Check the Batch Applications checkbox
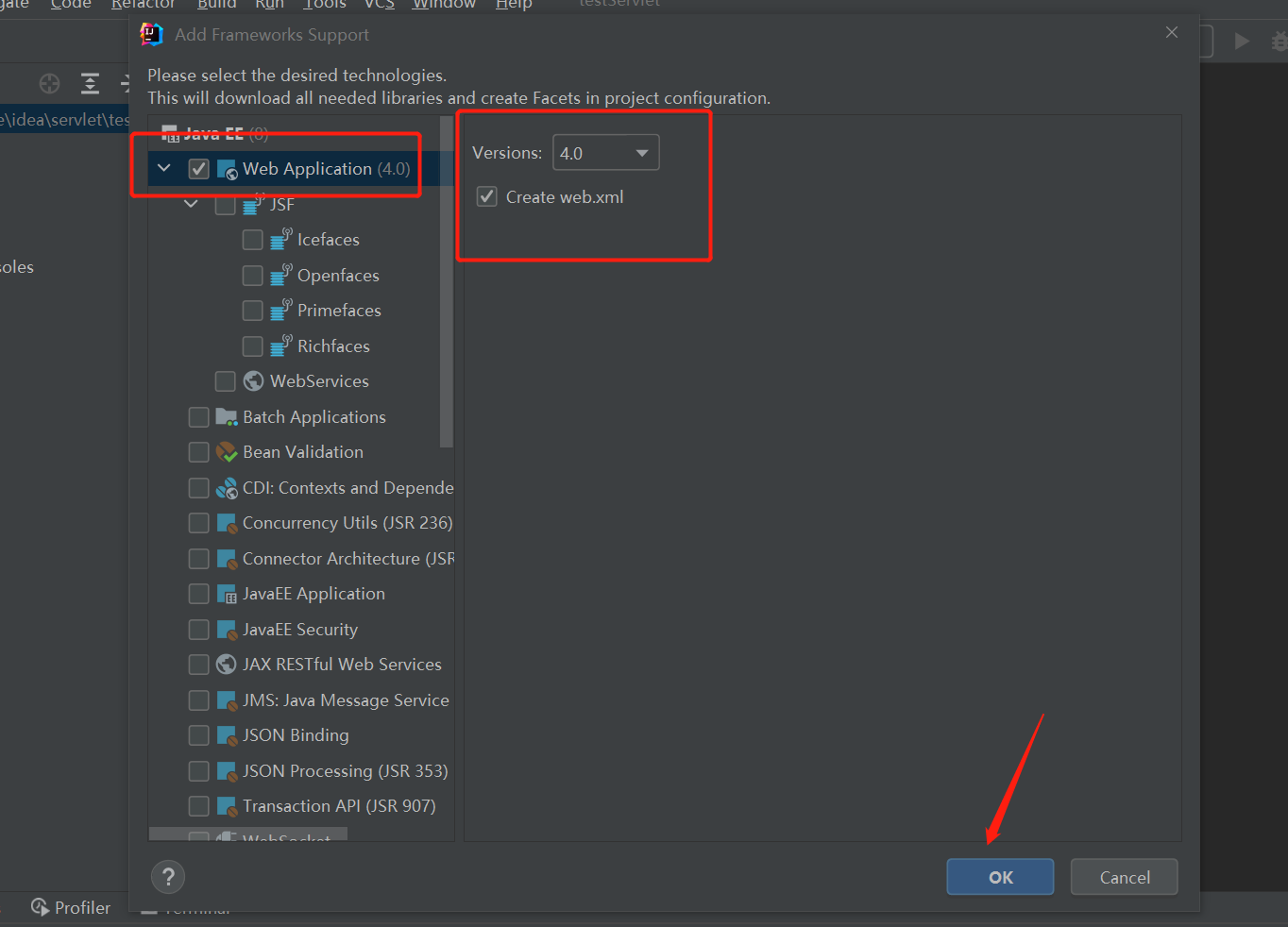Screen dimensions: 1288x927 pyautogui.click(x=199, y=417)
